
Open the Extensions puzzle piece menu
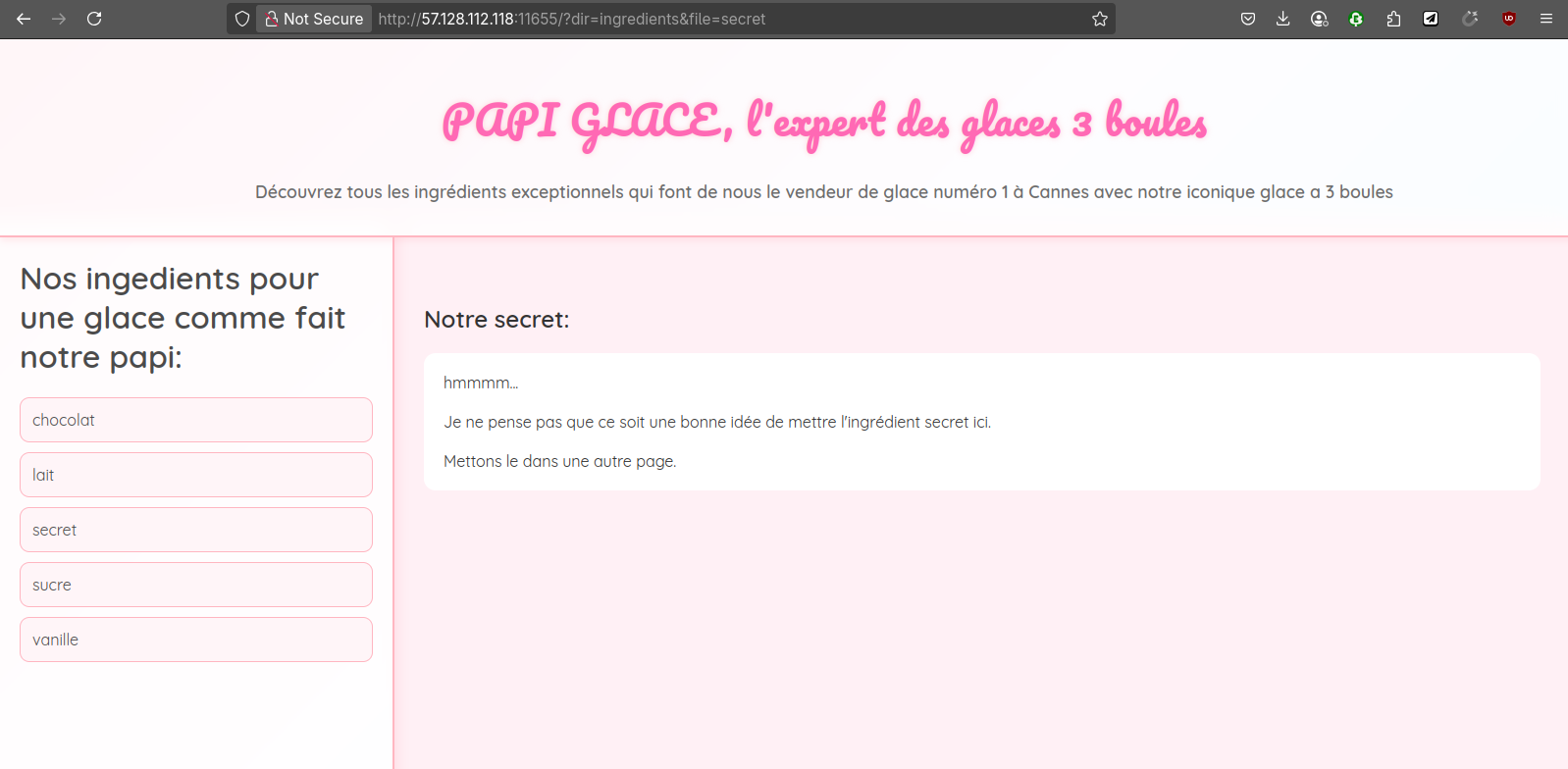1393,19
